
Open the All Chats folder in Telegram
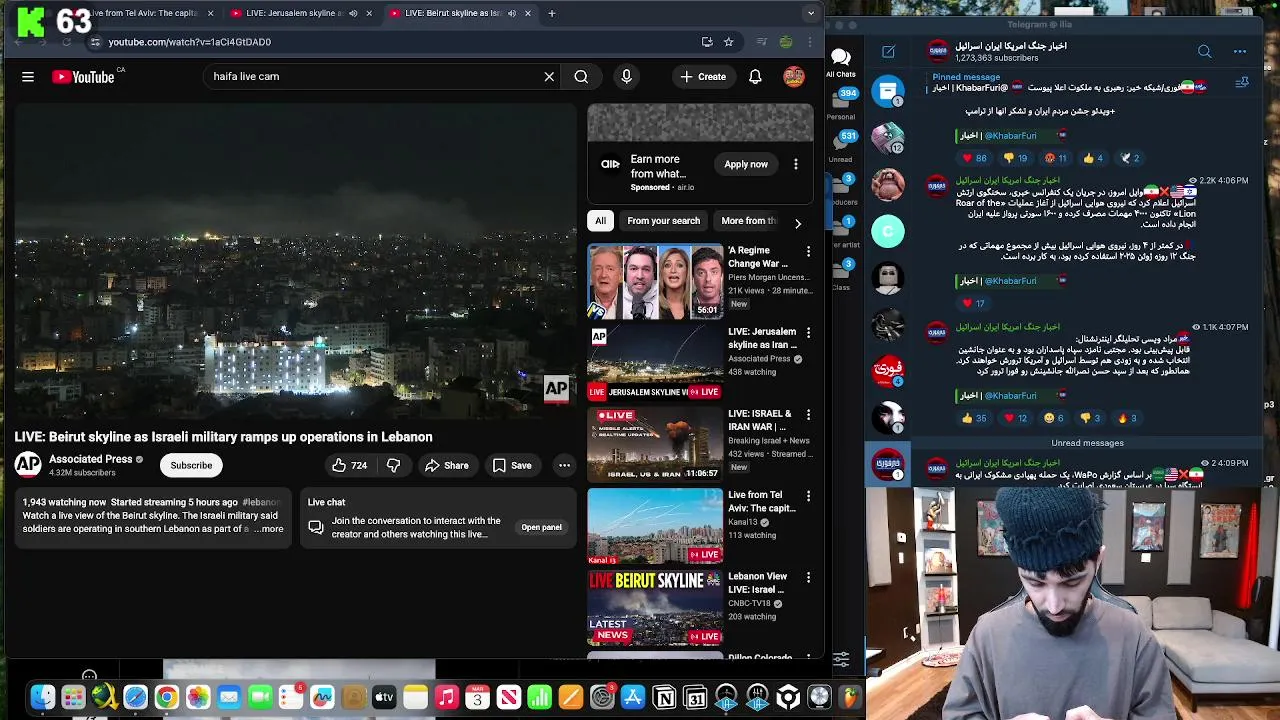840,63
